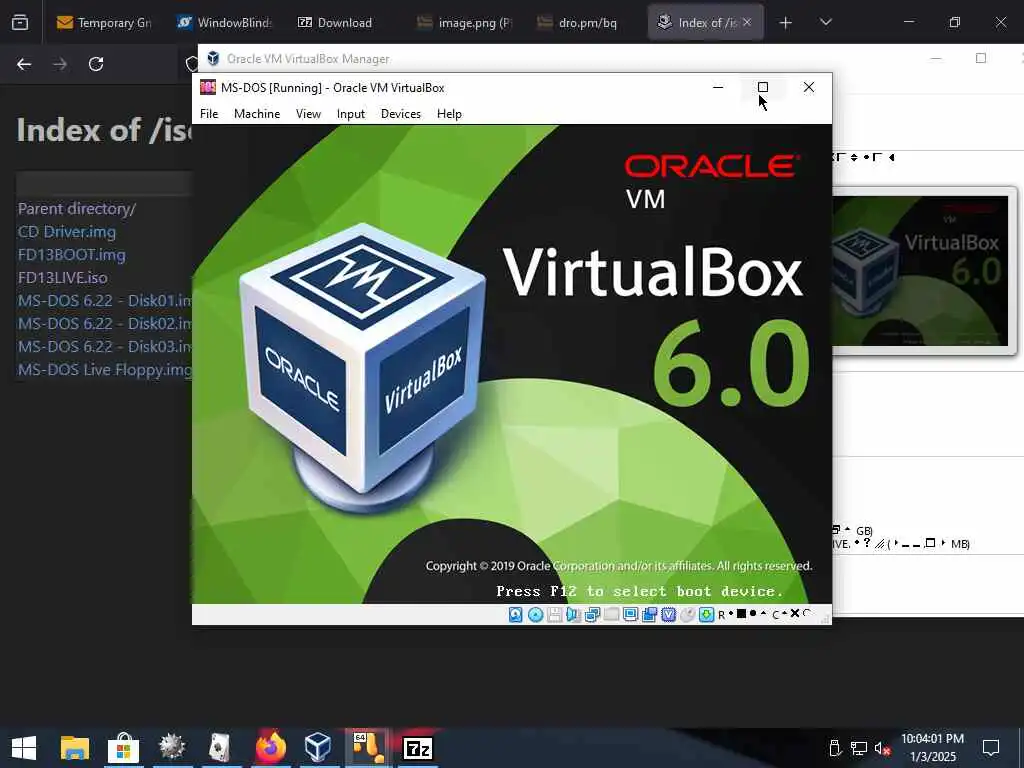This screenshot has height=768, width=1024.
Task: Open the MS-DOS 6.22 Disk01 image link
Action: click(x=104, y=300)
